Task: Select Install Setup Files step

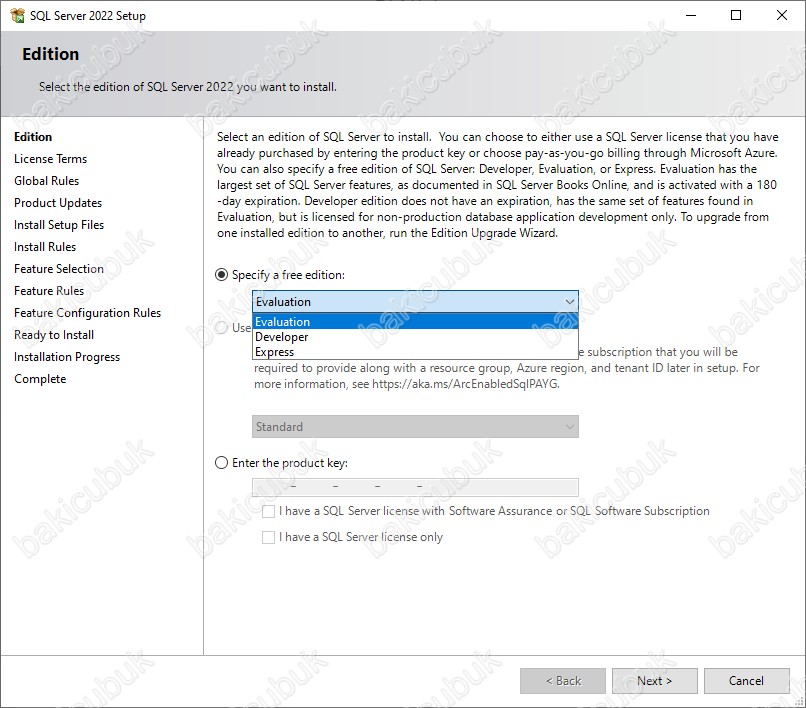Action: coord(59,225)
